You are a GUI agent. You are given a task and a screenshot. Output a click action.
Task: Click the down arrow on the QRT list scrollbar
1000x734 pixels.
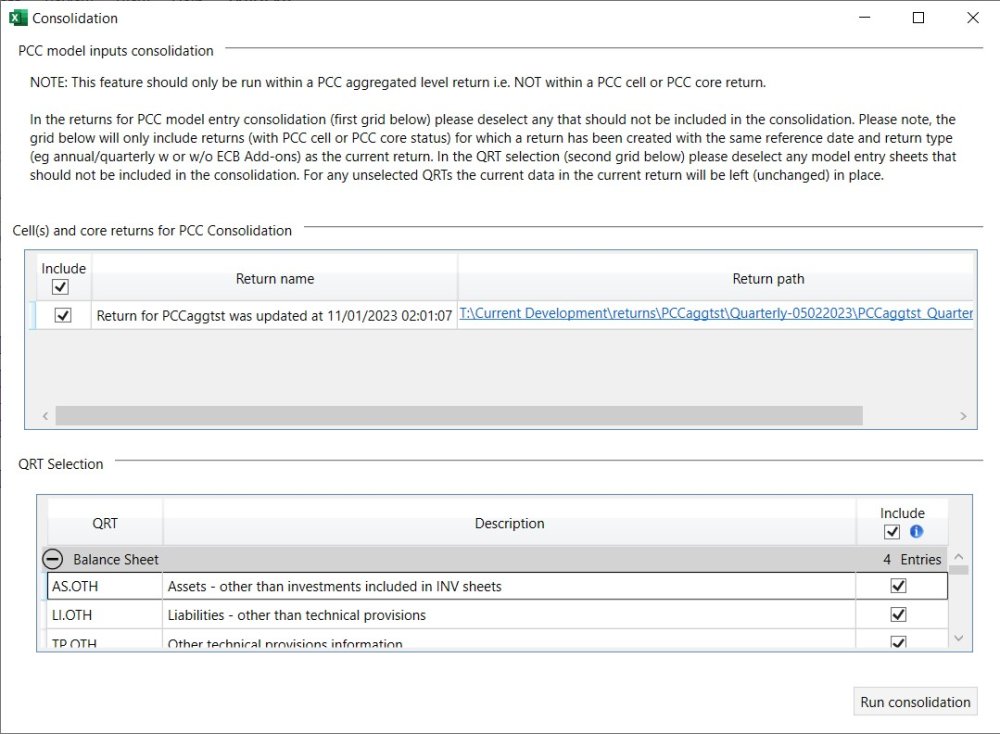(957, 637)
